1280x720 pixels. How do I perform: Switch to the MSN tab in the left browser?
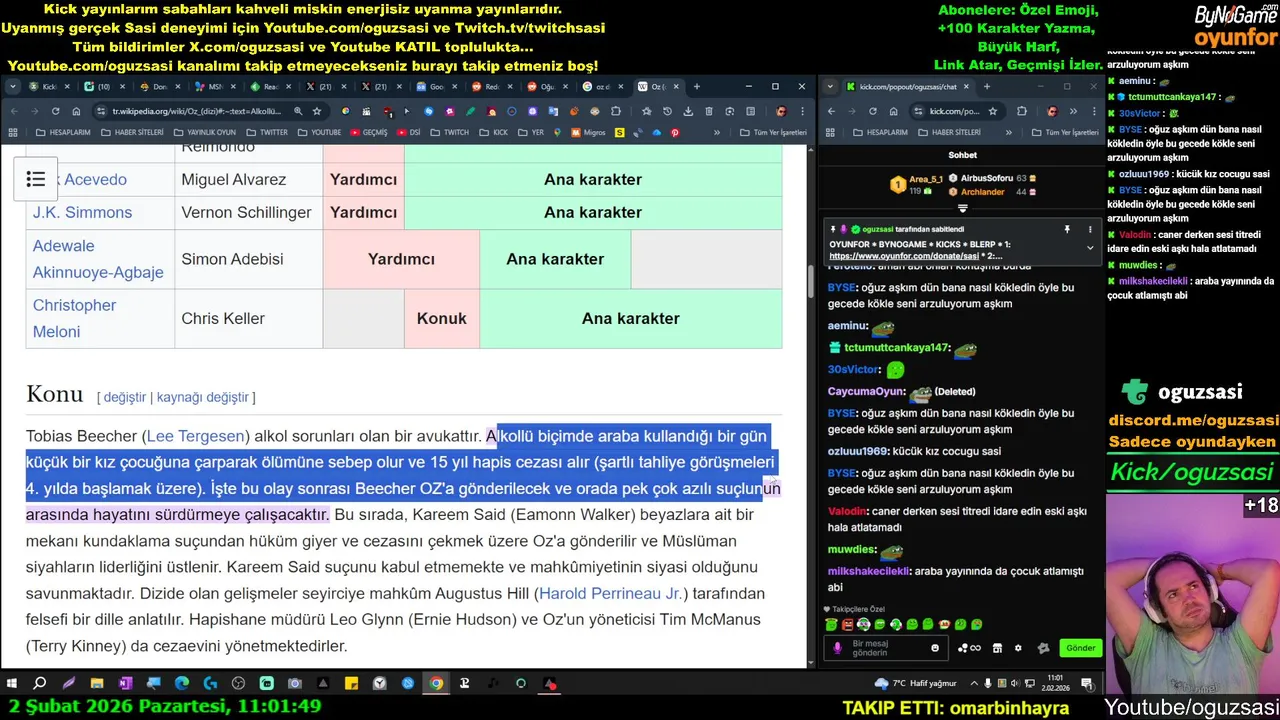point(215,87)
